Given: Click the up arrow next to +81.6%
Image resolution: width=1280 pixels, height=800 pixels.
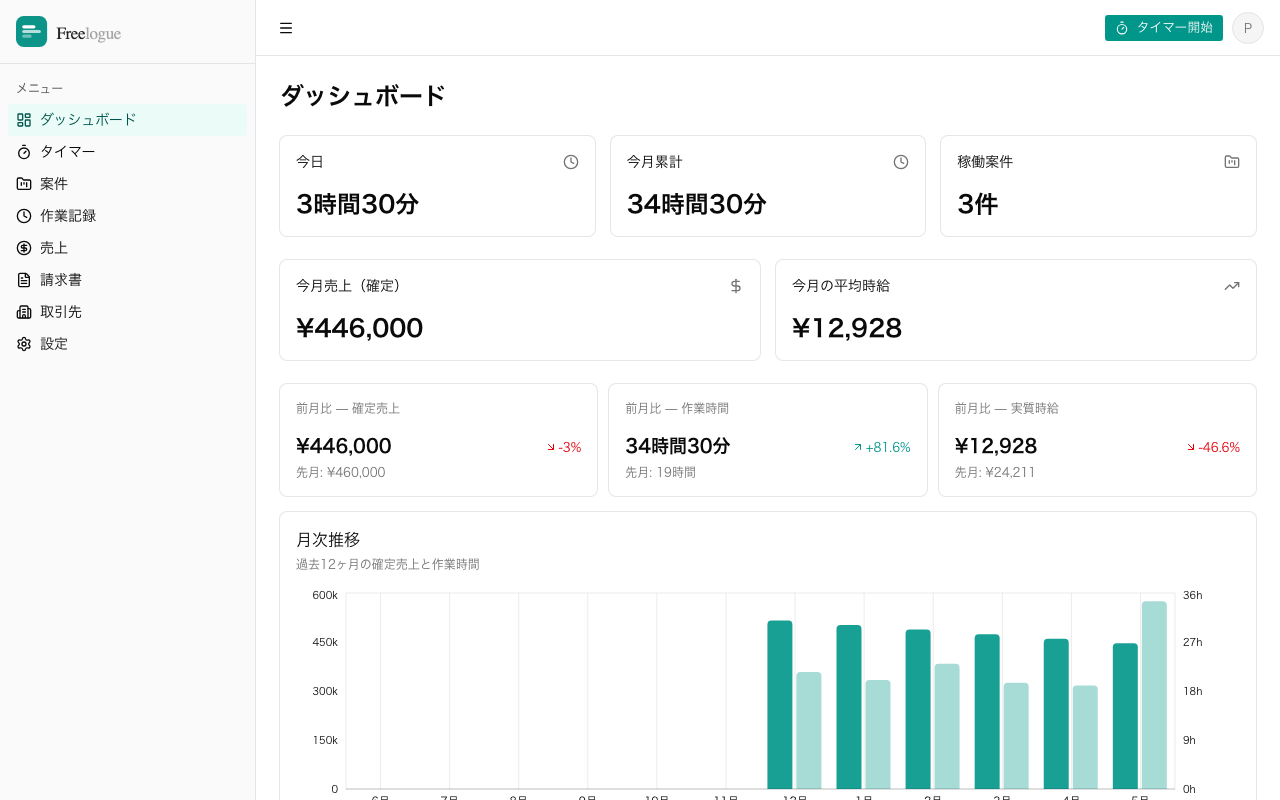Looking at the screenshot, I should [857, 447].
